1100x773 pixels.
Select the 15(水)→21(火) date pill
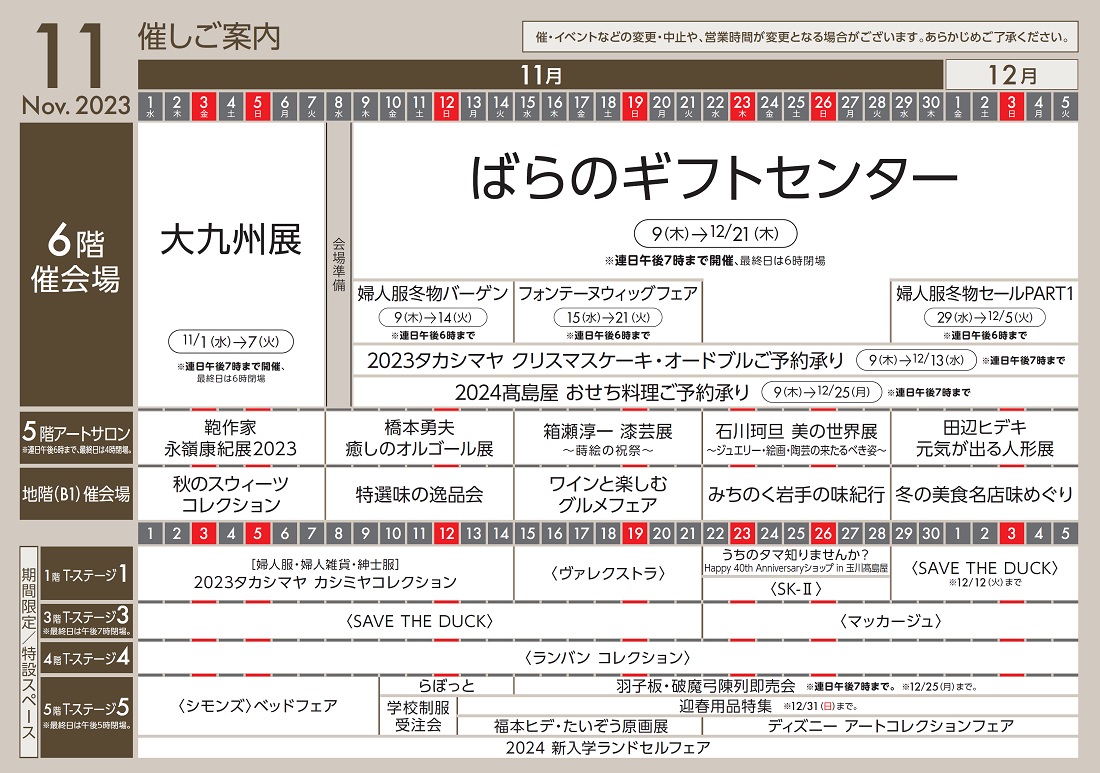pos(608,317)
